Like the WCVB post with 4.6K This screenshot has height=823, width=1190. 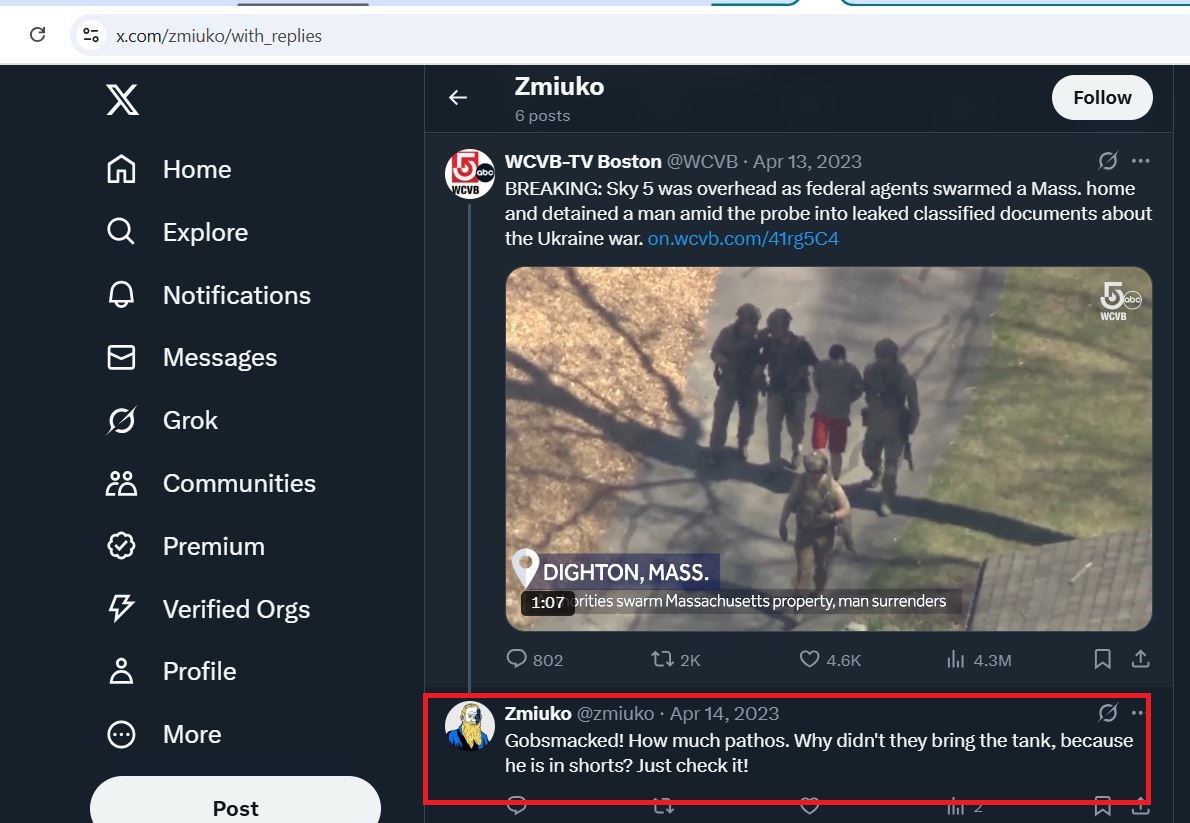[830, 659]
